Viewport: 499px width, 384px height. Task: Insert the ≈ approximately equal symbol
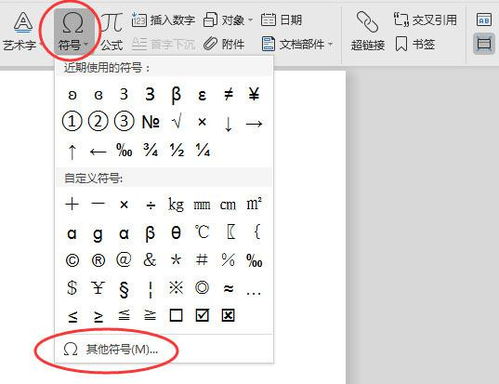point(228,288)
